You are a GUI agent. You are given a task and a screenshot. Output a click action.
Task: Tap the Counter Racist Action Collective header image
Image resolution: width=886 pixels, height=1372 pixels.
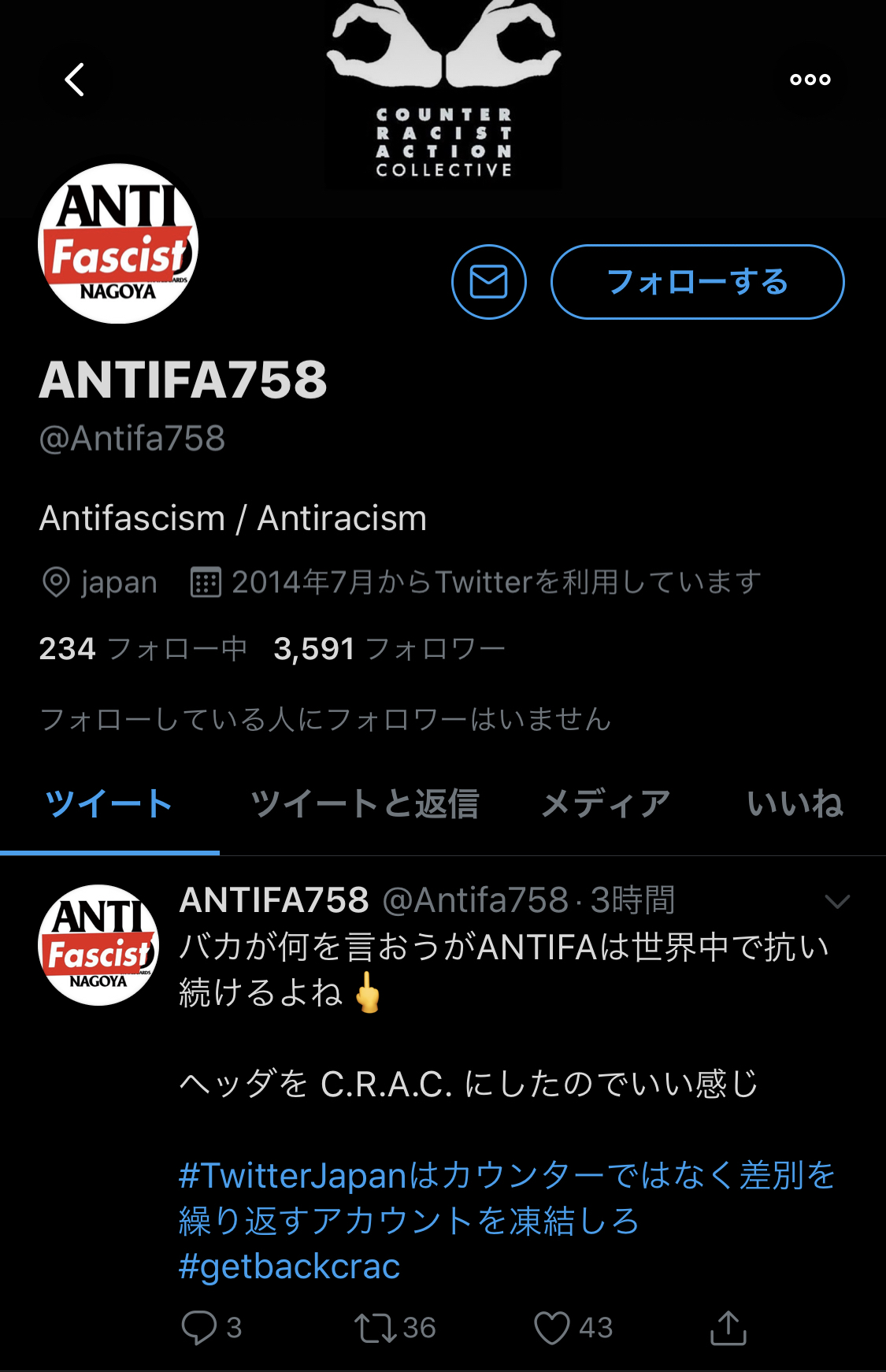[x=443, y=95]
